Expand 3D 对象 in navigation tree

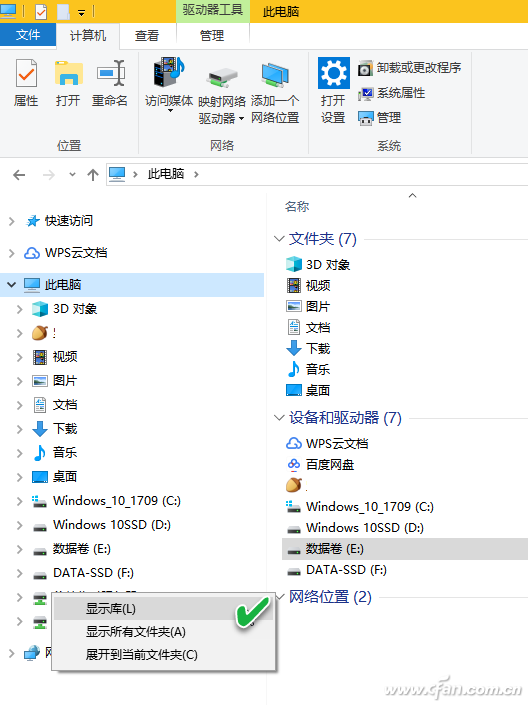click(19, 309)
